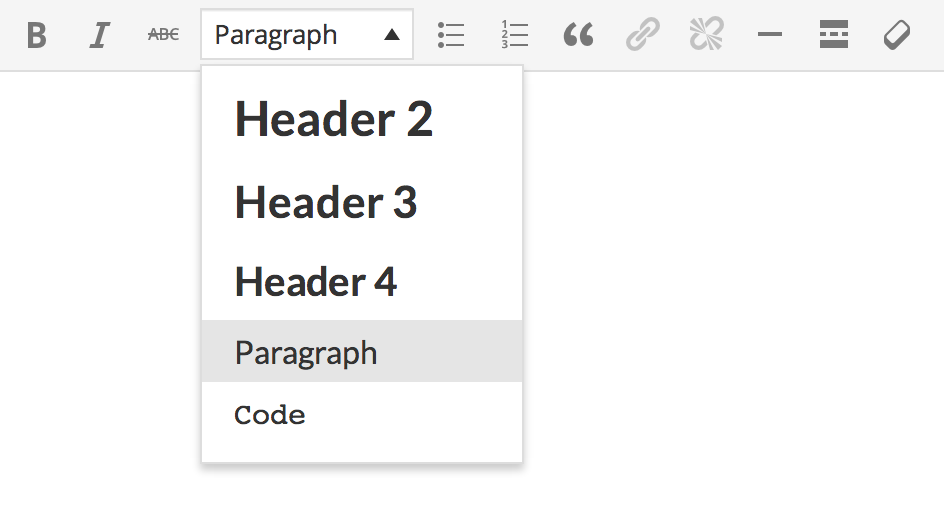Click the Paragraph format select box label

(276, 35)
